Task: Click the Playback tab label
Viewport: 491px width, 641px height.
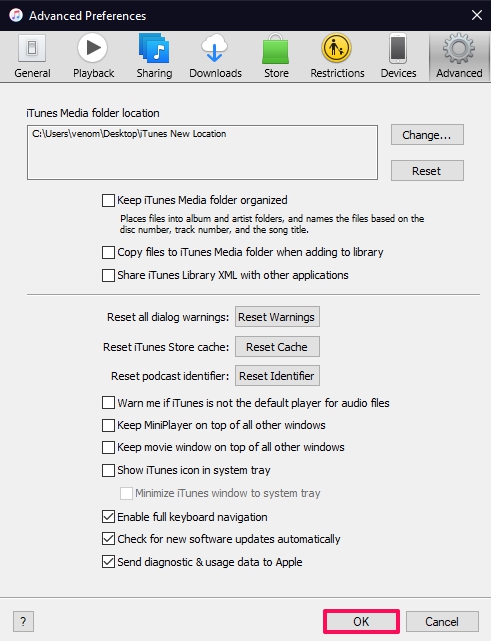Action: (x=94, y=73)
